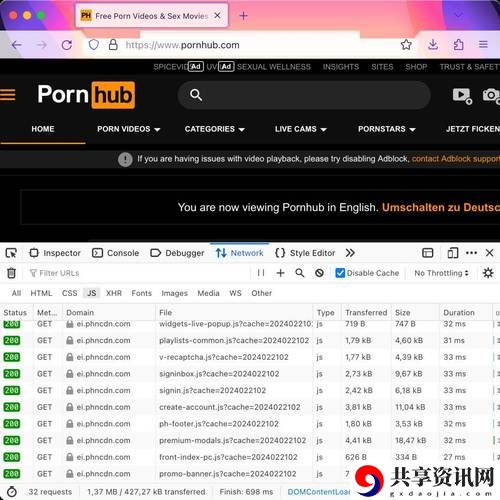The height and width of the screenshot is (500, 500).
Task: Toggle the JS request filter
Action: coord(92,293)
